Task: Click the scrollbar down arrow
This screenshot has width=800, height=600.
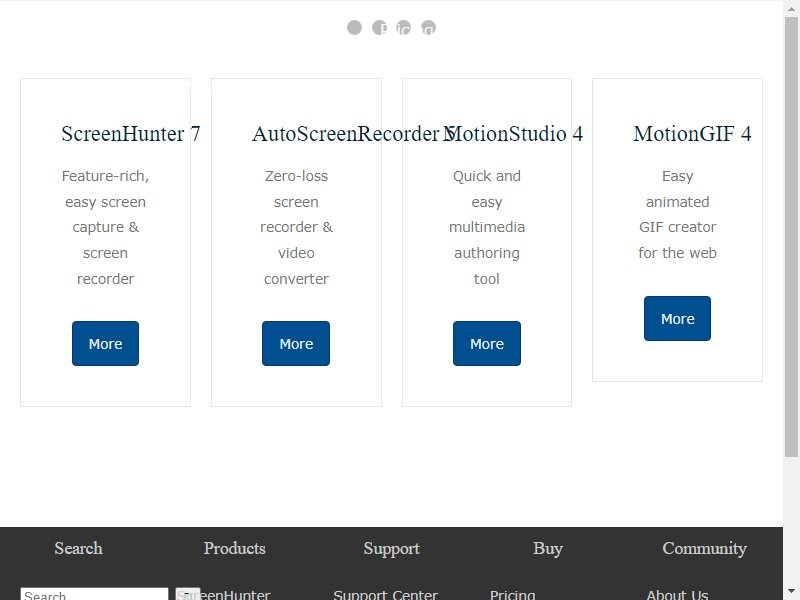Action: click(x=791, y=591)
